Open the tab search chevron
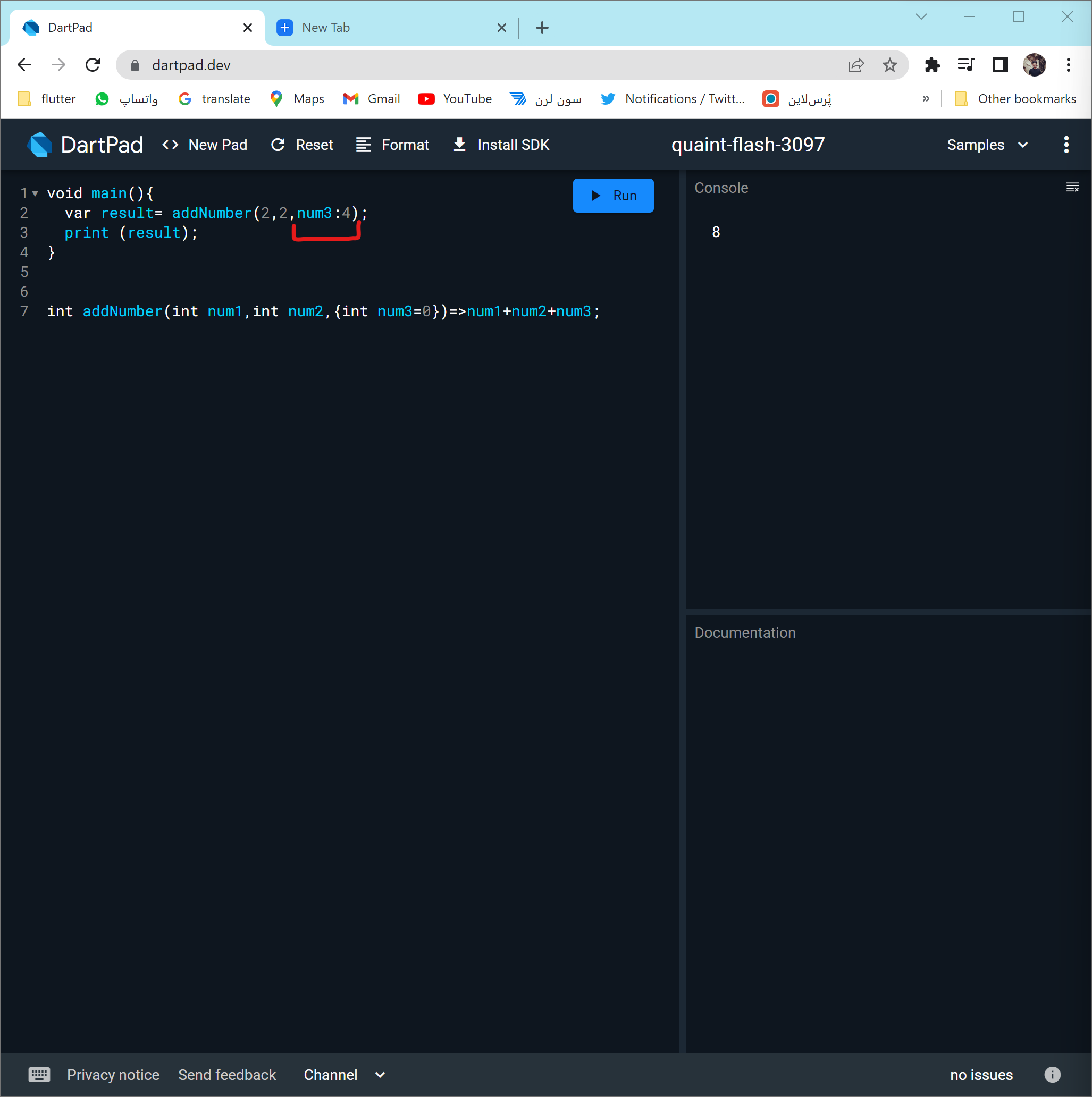 coord(921,17)
